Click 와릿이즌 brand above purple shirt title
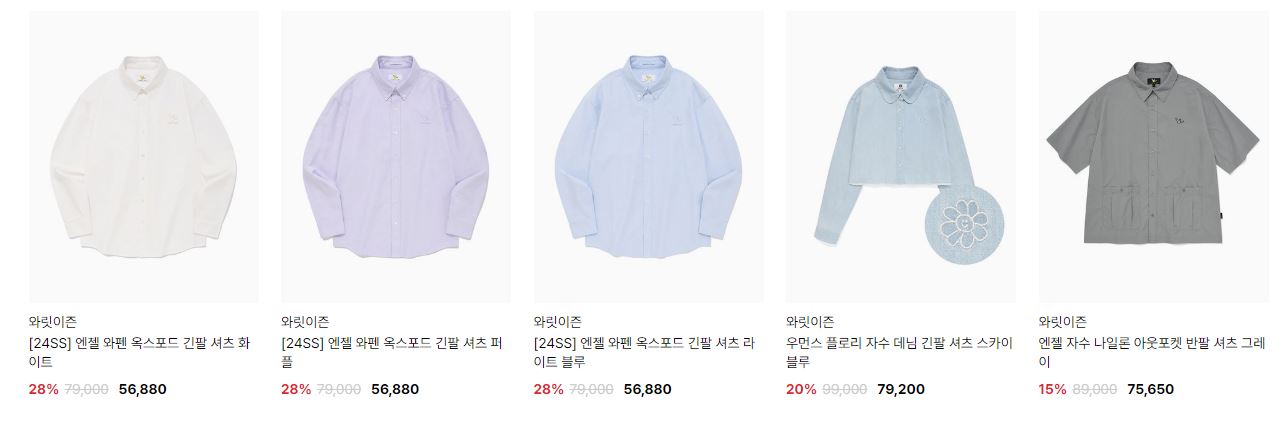1282x440 pixels. tap(305, 322)
